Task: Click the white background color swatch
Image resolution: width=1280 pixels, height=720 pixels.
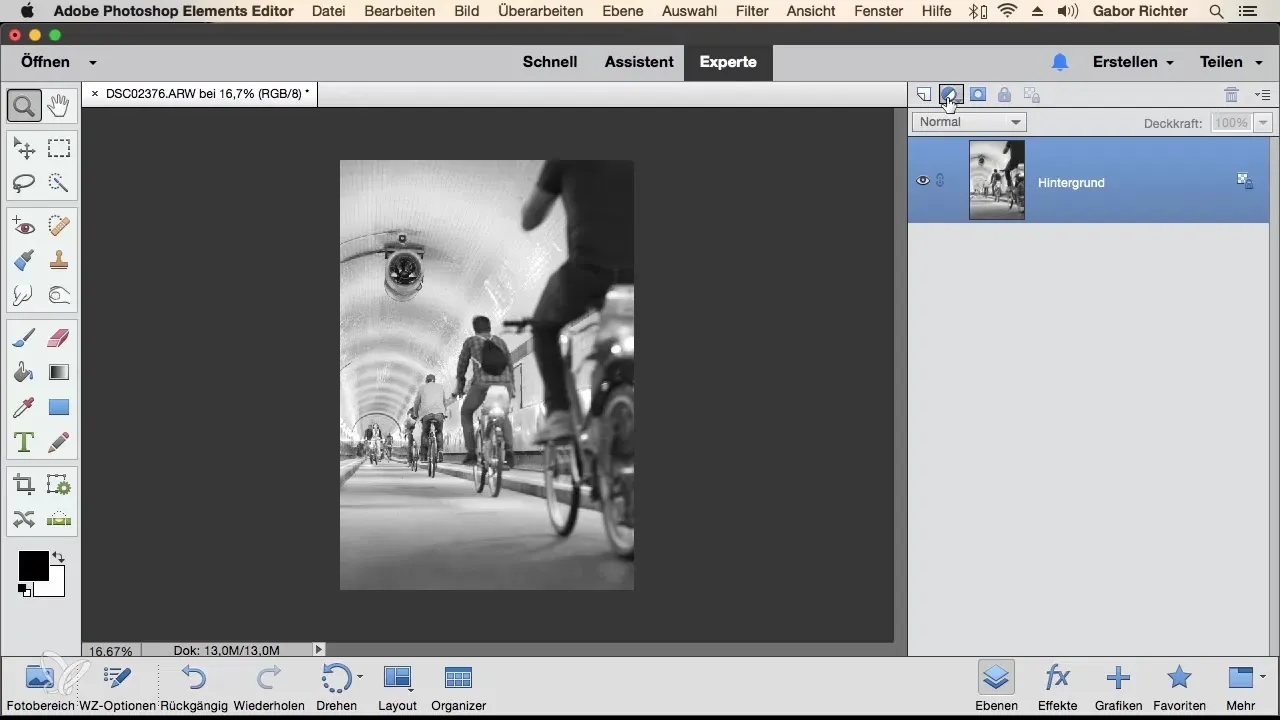Action: 54,586
